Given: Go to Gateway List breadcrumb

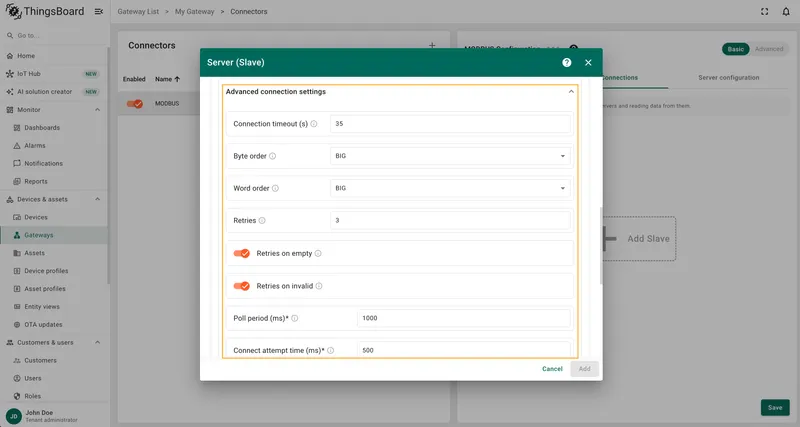Looking at the screenshot, I should (x=138, y=11).
